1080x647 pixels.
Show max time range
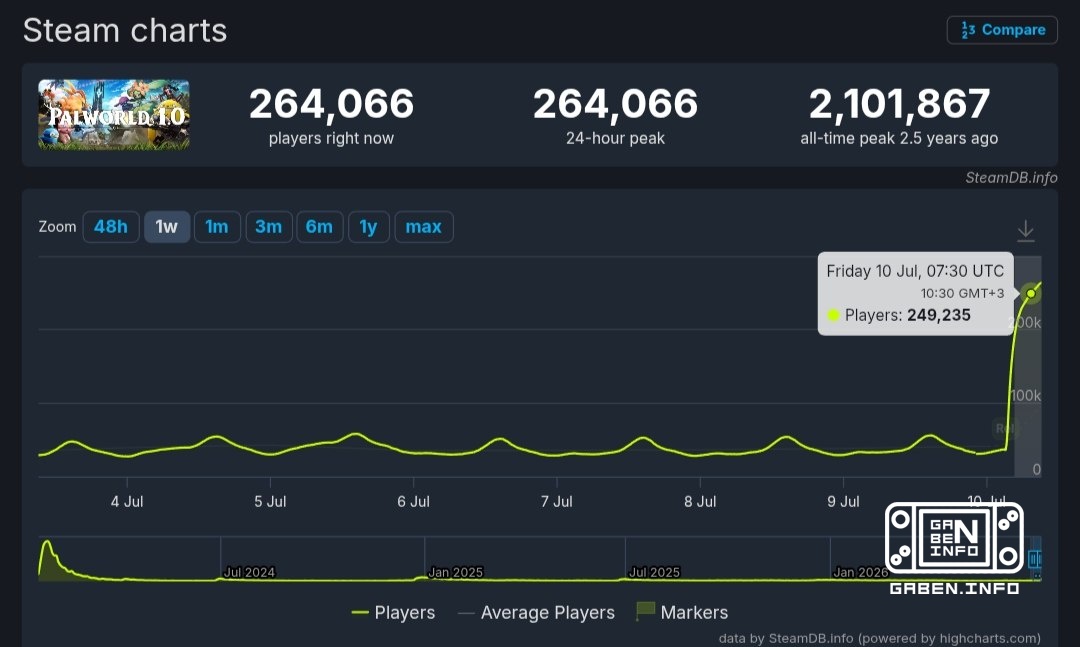tap(424, 227)
